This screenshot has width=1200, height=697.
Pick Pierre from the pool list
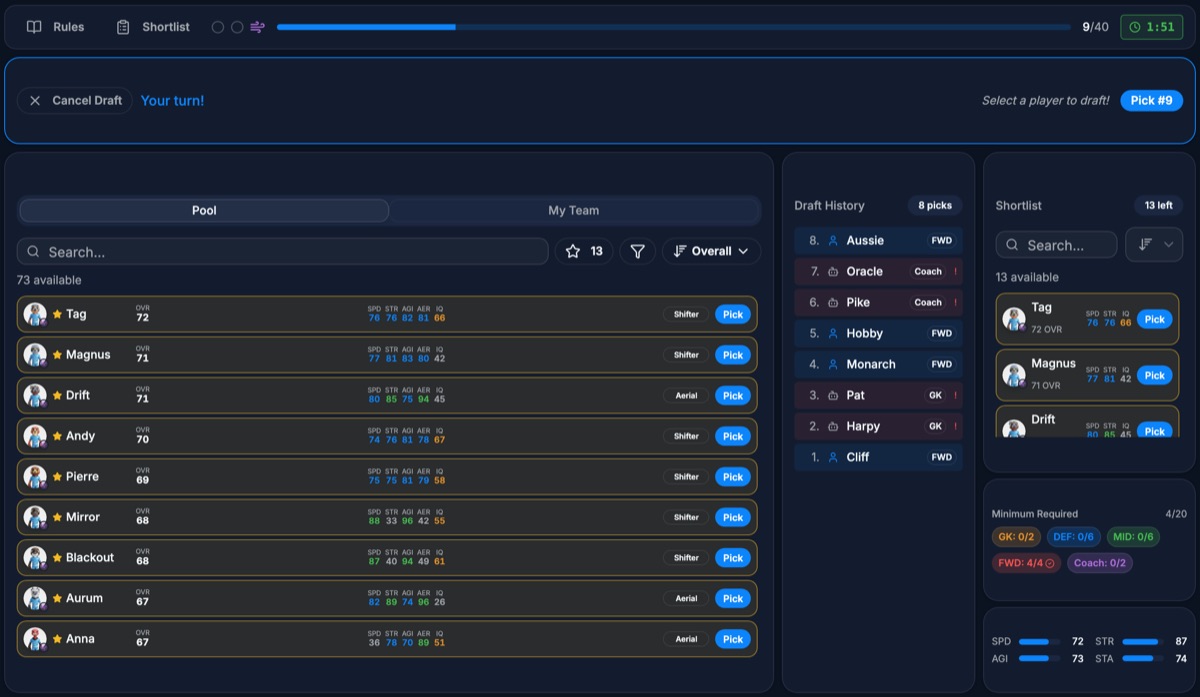[x=733, y=477]
